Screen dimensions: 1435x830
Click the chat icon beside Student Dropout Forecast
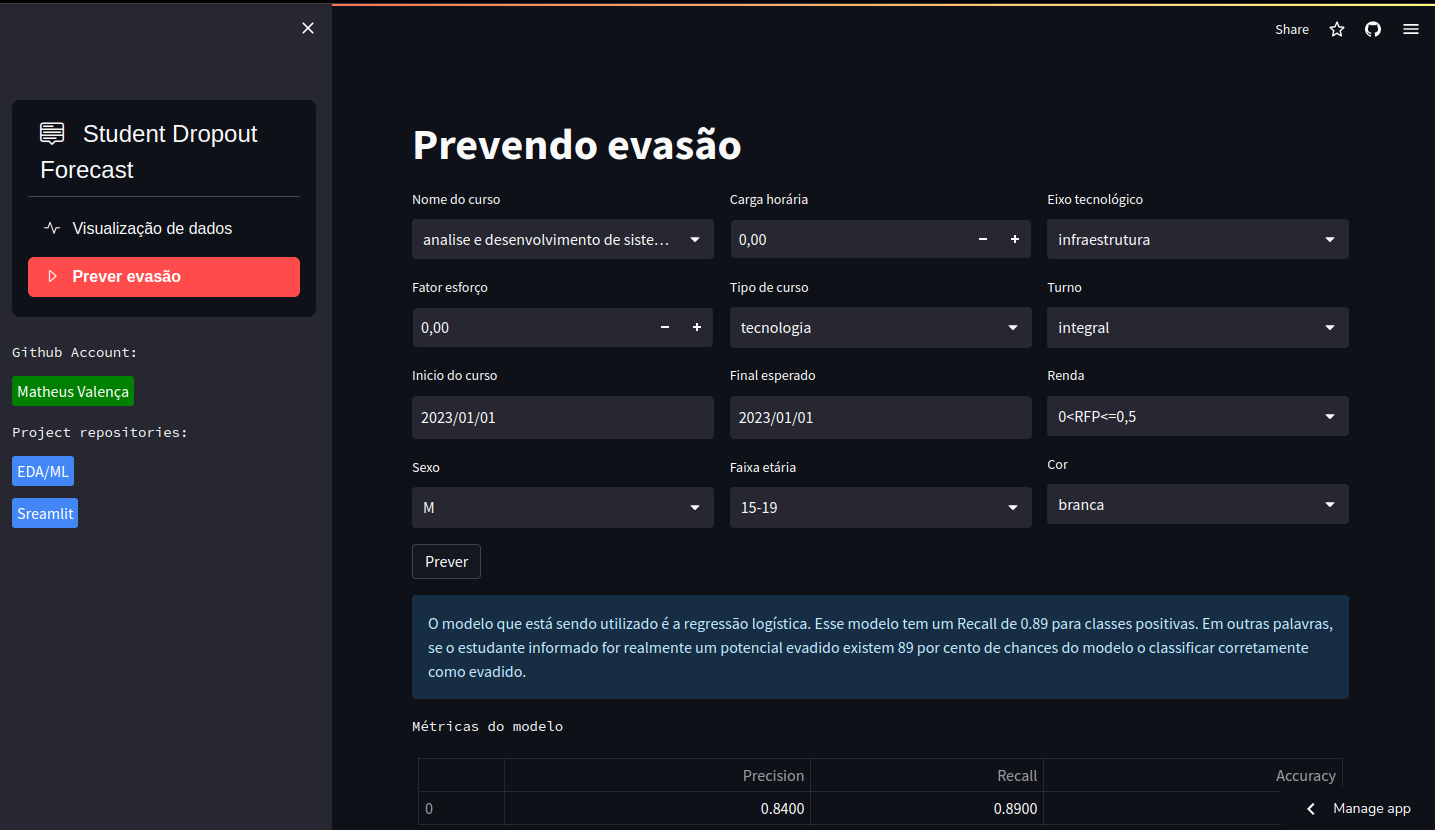50,132
